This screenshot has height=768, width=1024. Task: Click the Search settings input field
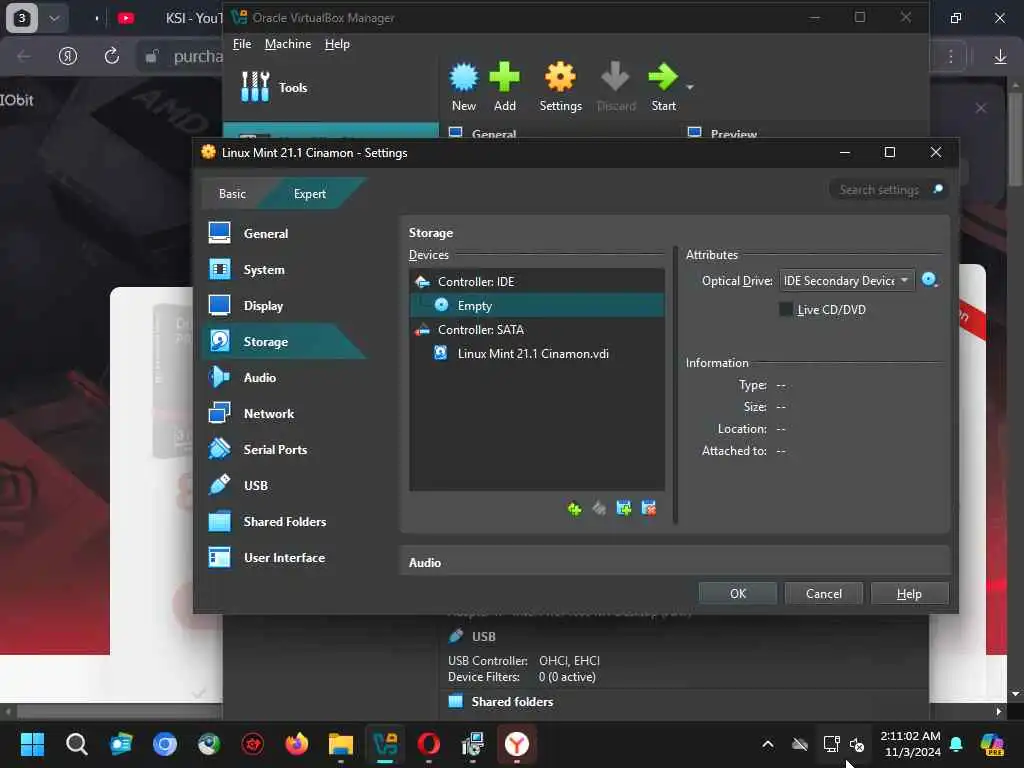[879, 189]
